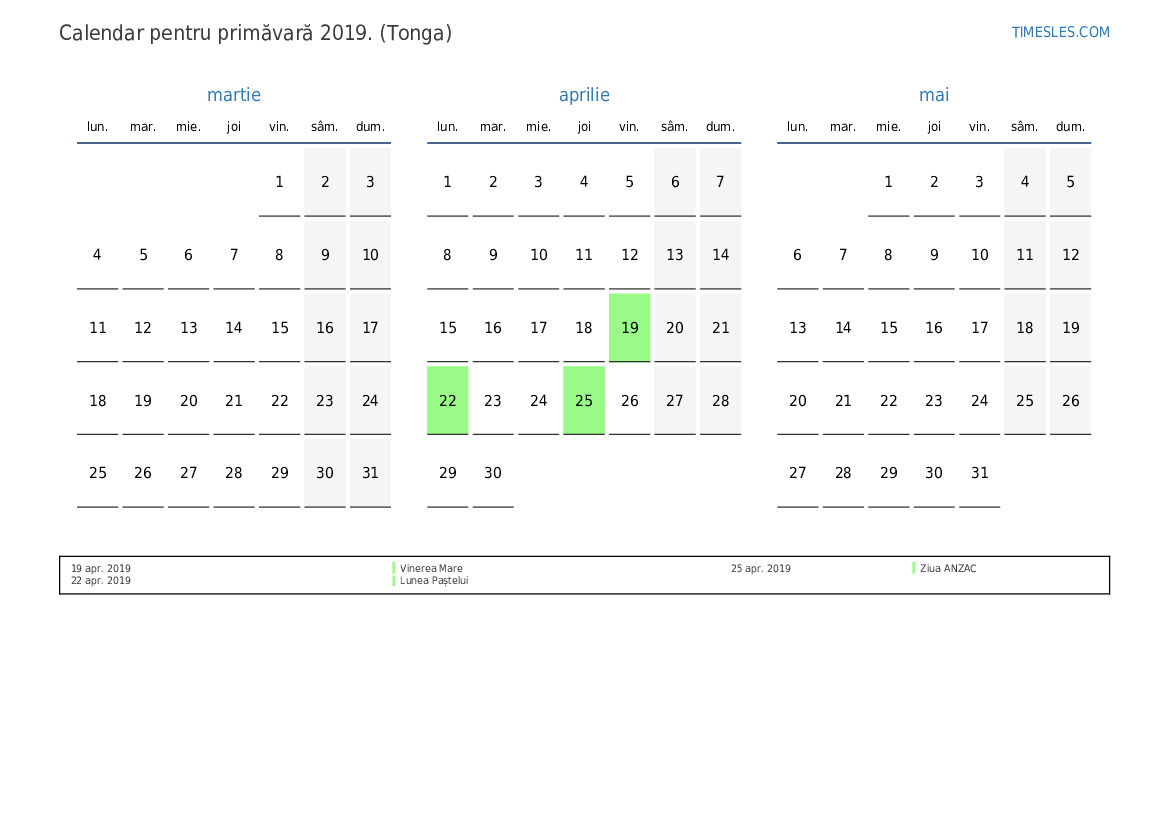Select green-highlighted April 22 cell

[x=447, y=401]
